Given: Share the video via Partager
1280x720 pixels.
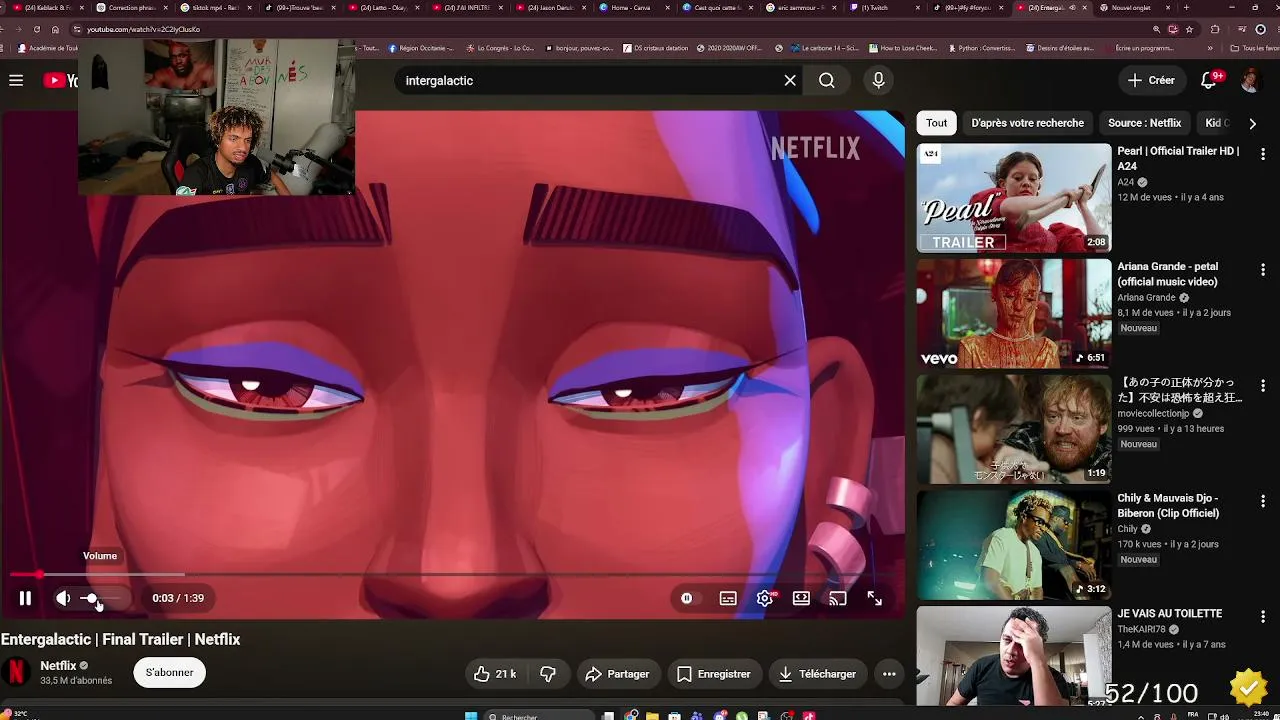Looking at the screenshot, I should pos(617,674).
